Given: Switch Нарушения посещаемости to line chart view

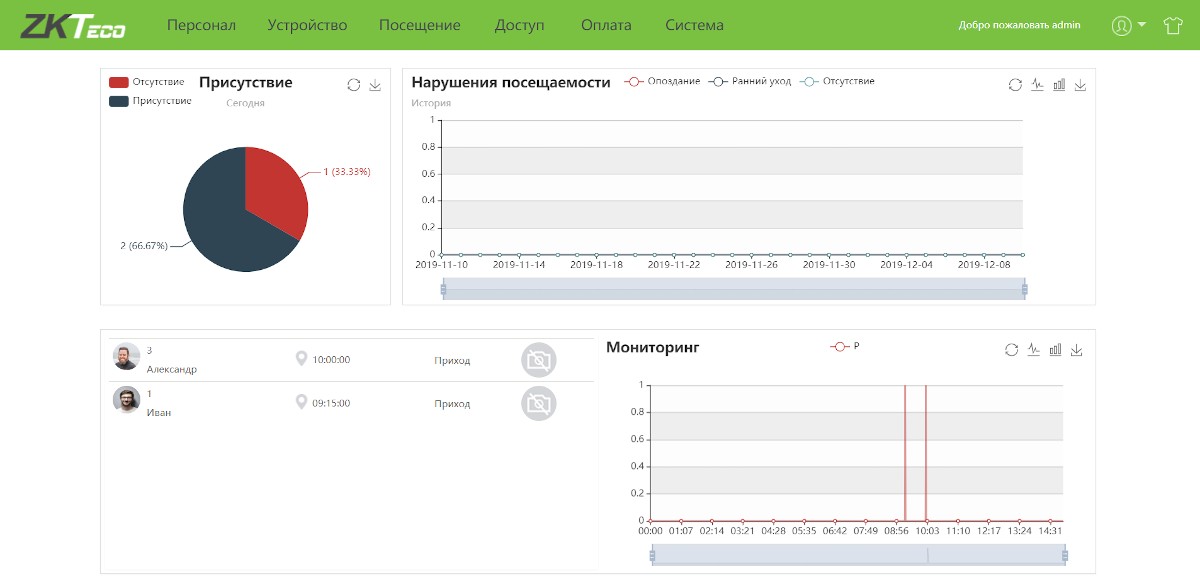Looking at the screenshot, I should click(x=1037, y=85).
